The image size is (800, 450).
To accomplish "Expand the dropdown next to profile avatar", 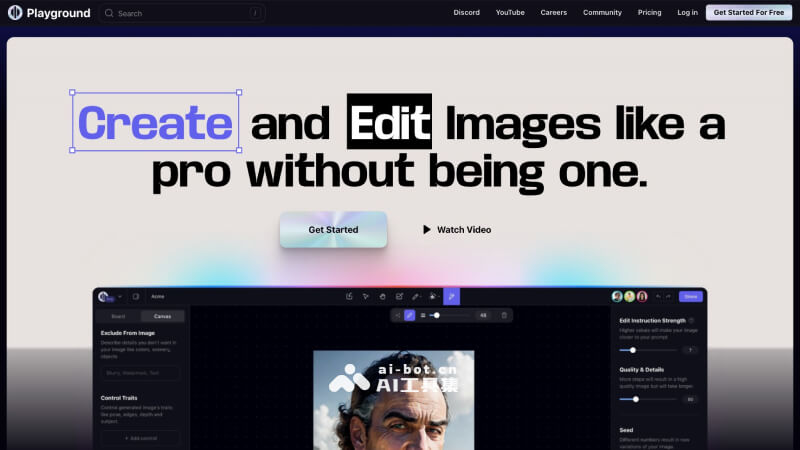I will click(x=120, y=296).
